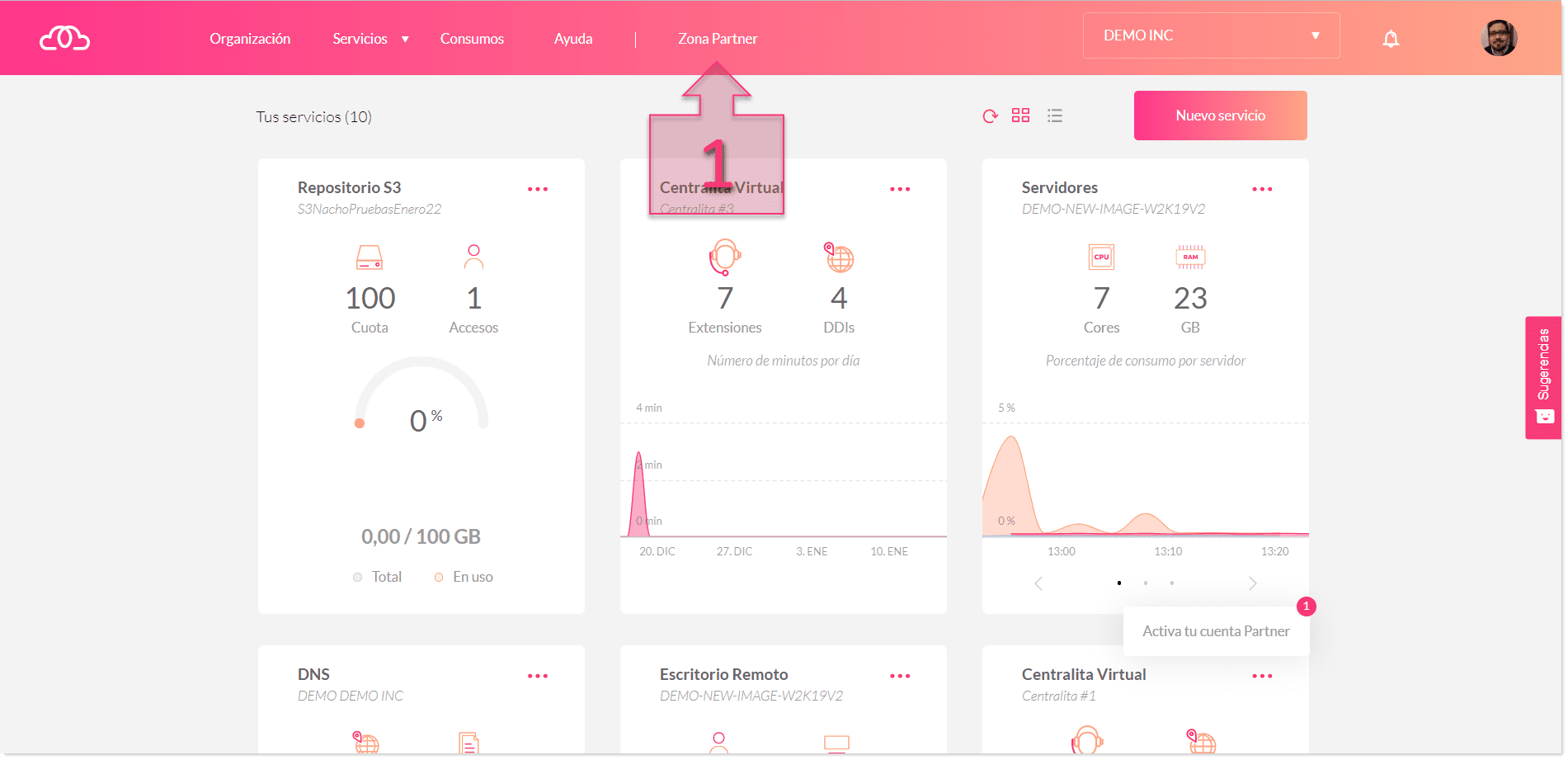Toggle the En uso legend item
Viewport: 1568px width, 760px height.
464,577
